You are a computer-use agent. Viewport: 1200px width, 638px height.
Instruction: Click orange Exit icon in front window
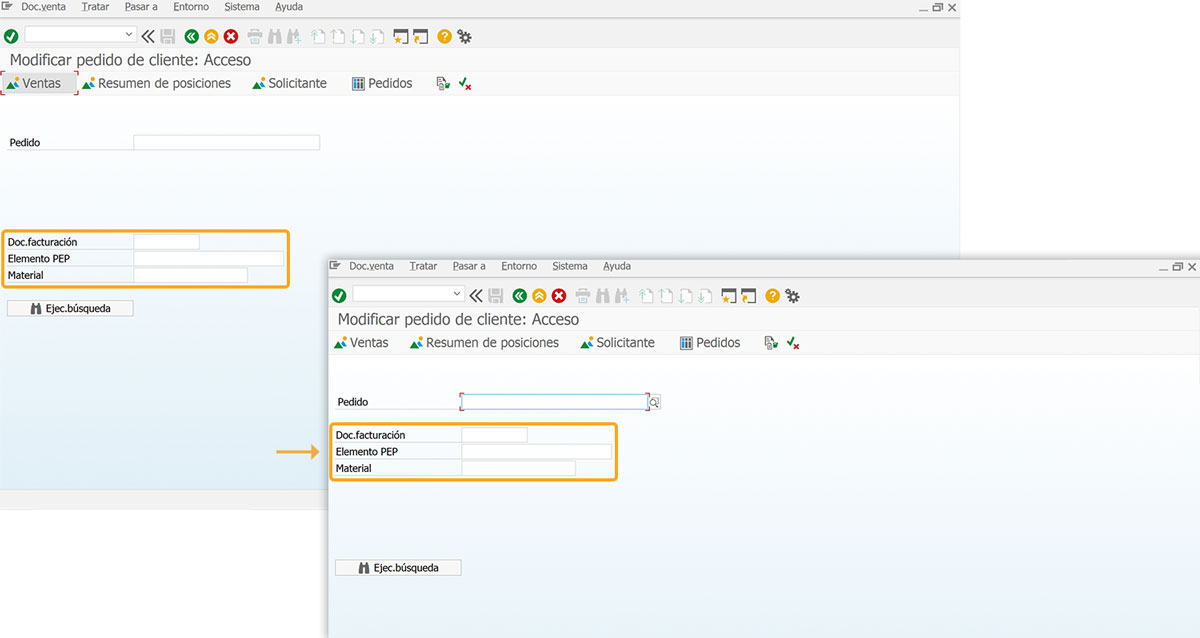coord(539,296)
